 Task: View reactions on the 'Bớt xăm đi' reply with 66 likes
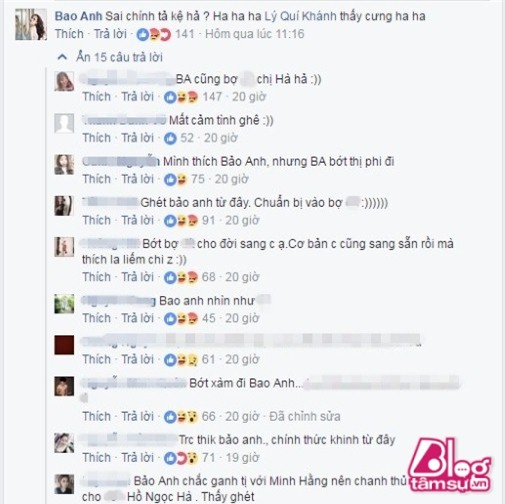point(181,417)
